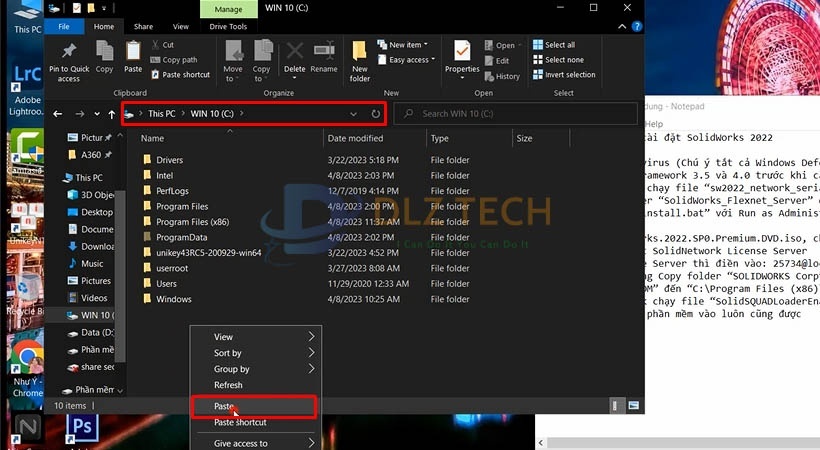Open Music in the navigation pane

point(86,264)
